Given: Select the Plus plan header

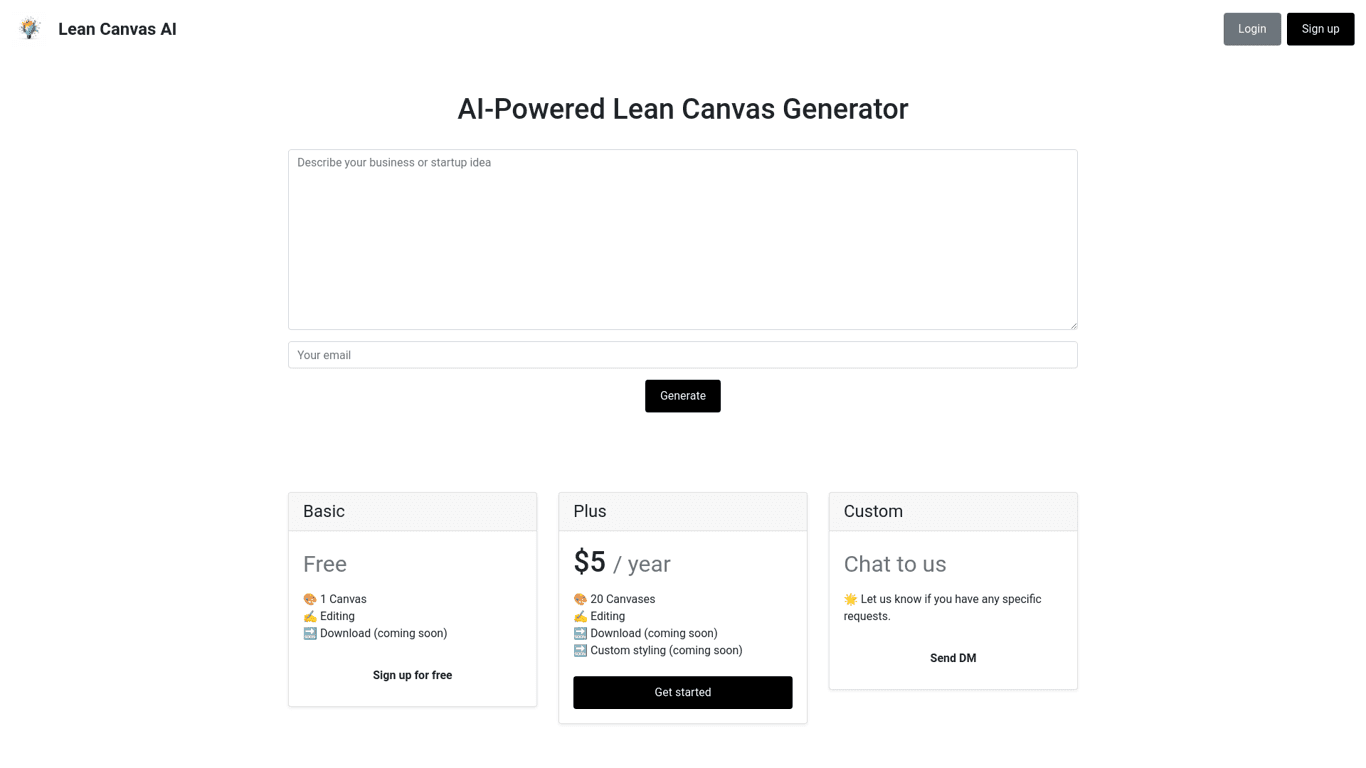Looking at the screenshot, I should pyautogui.click(x=589, y=511).
